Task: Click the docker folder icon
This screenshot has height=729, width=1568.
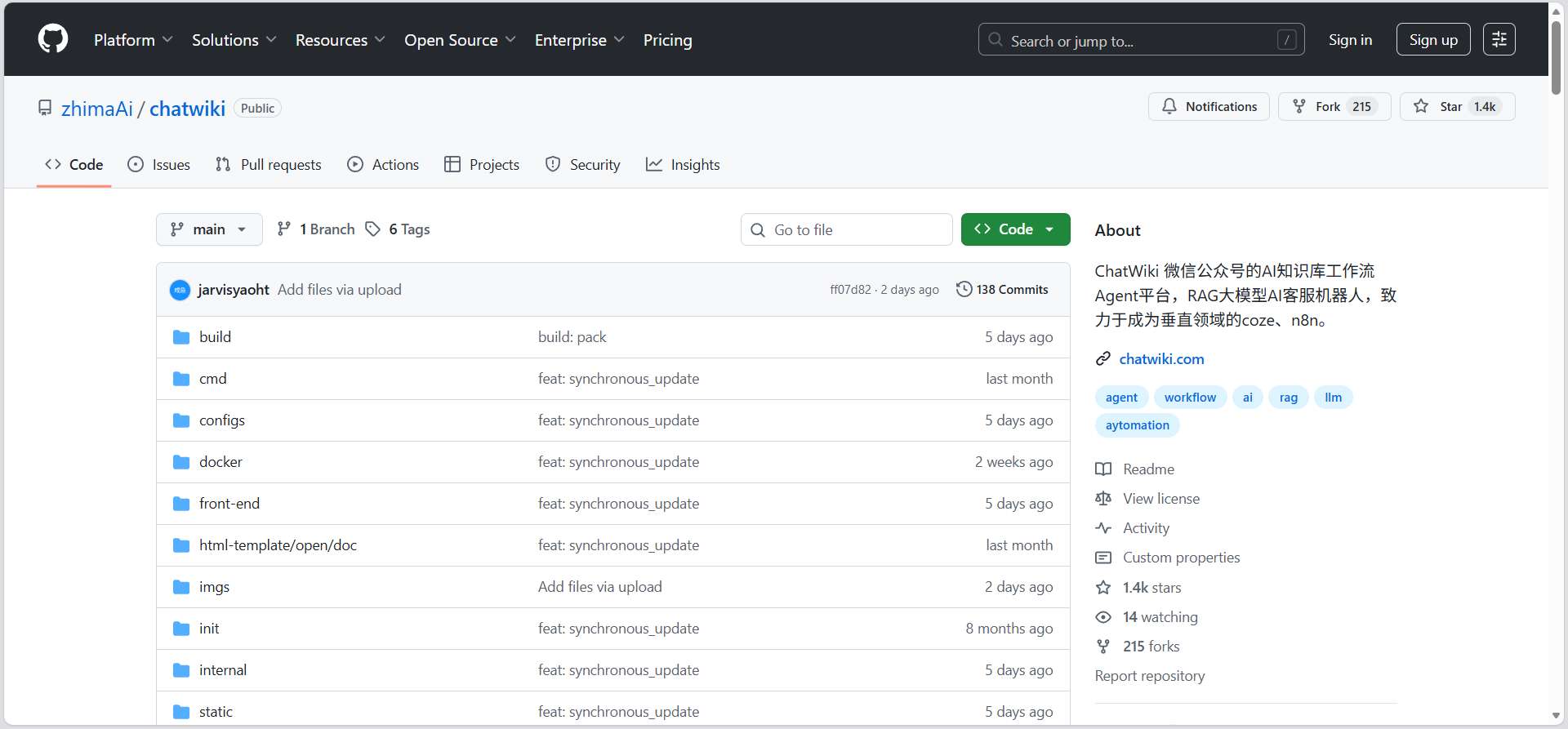Action: pos(181,462)
